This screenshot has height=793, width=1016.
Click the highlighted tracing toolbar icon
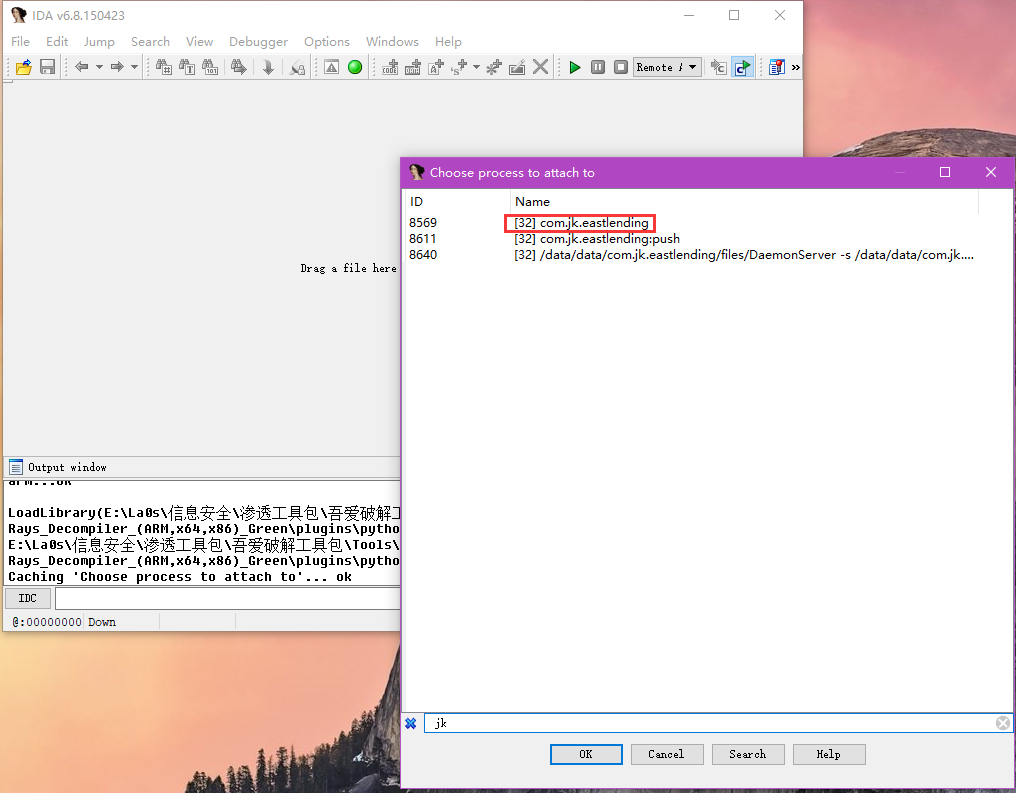click(742, 67)
